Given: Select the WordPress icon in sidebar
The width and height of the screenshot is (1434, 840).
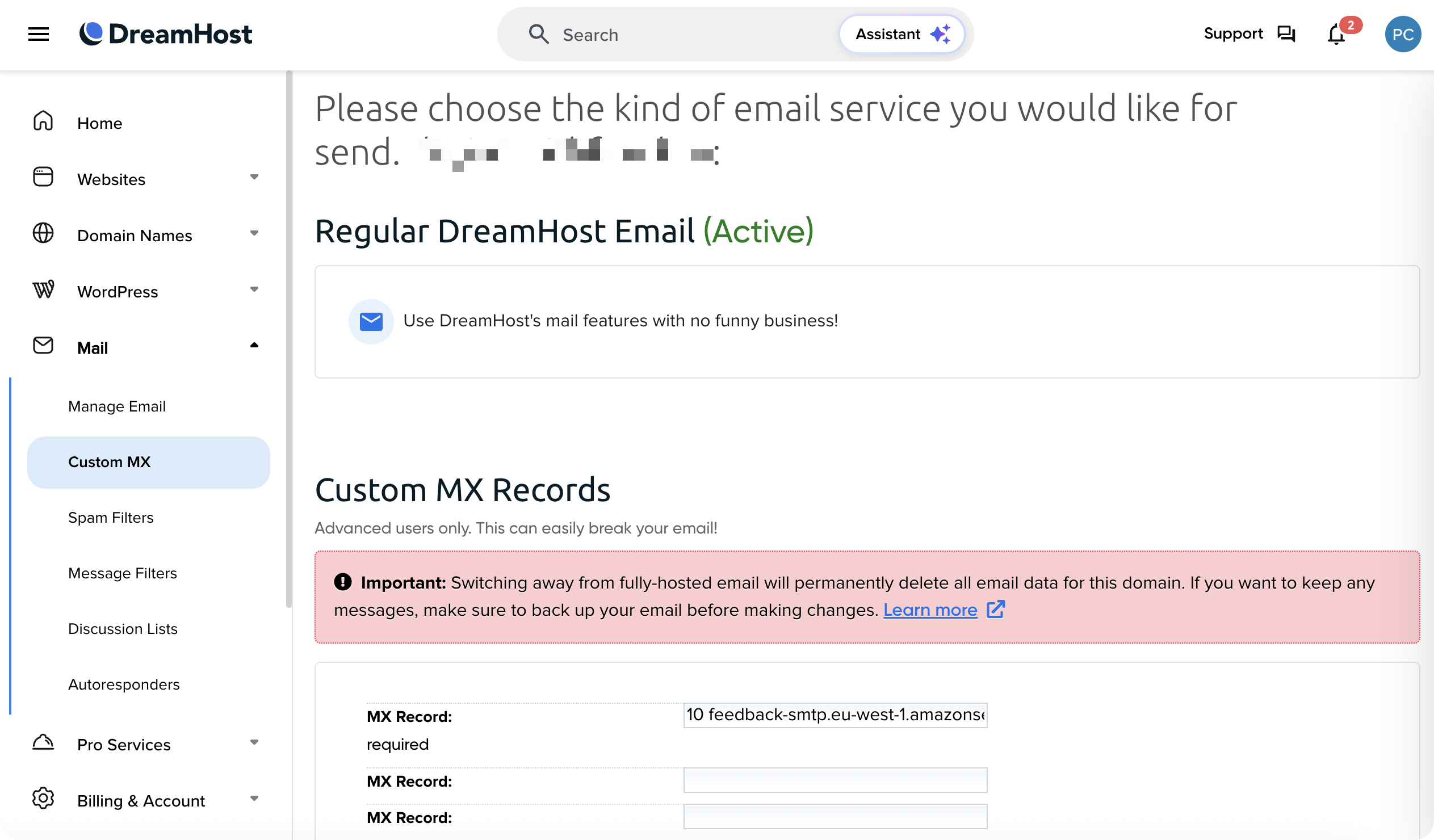Looking at the screenshot, I should [x=43, y=289].
